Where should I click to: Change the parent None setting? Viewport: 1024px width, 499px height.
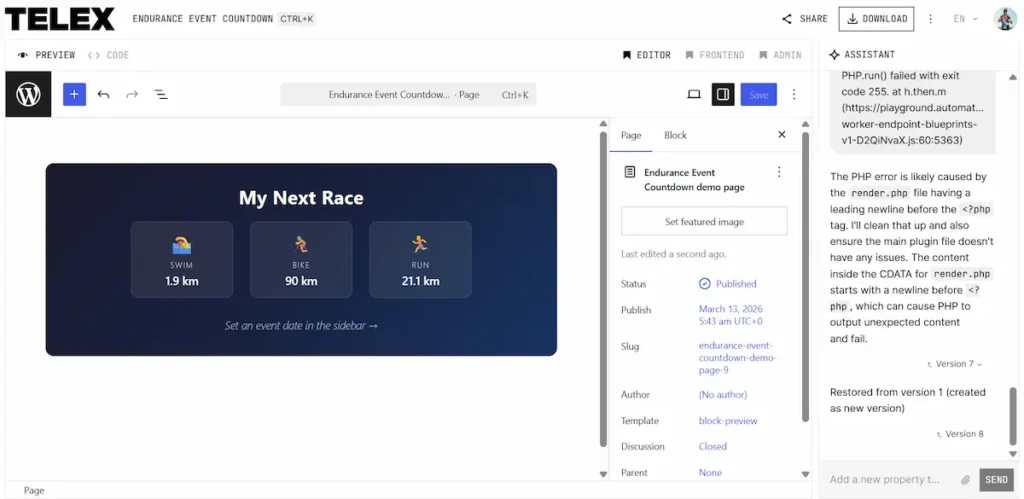coord(710,472)
